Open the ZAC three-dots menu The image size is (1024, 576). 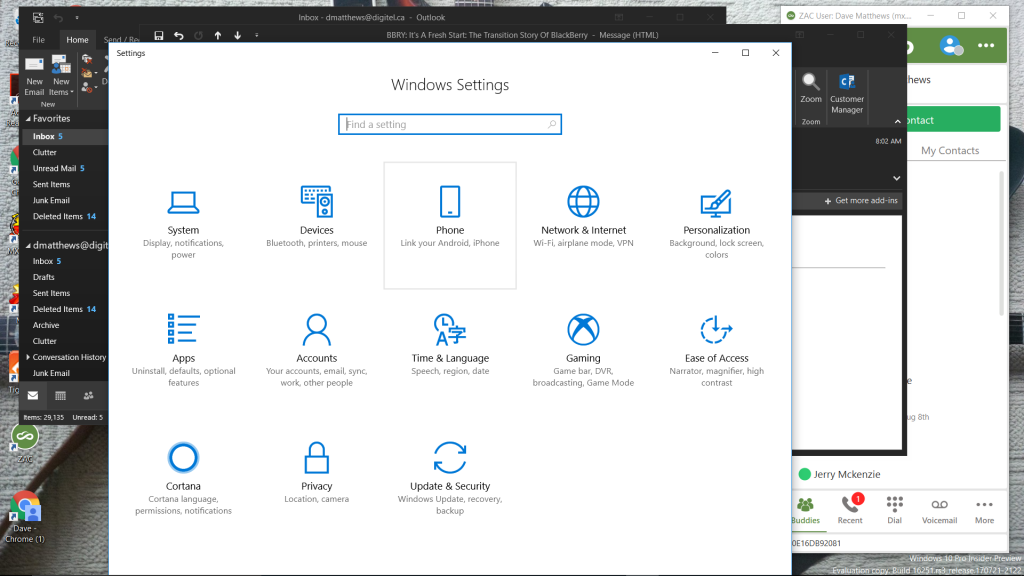coord(985,46)
